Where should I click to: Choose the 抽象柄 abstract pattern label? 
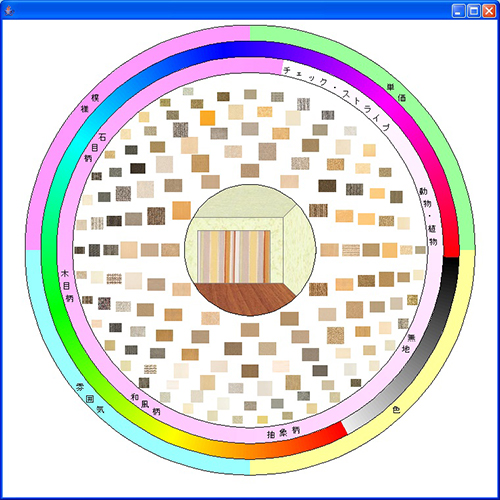pos(283,432)
